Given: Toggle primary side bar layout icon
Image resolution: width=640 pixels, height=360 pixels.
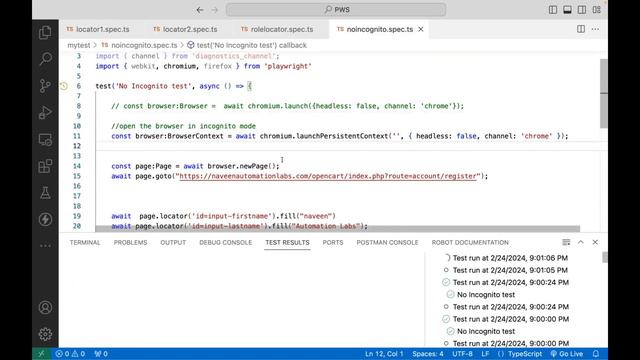Looking at the screenshot, I should click(553, 10).
